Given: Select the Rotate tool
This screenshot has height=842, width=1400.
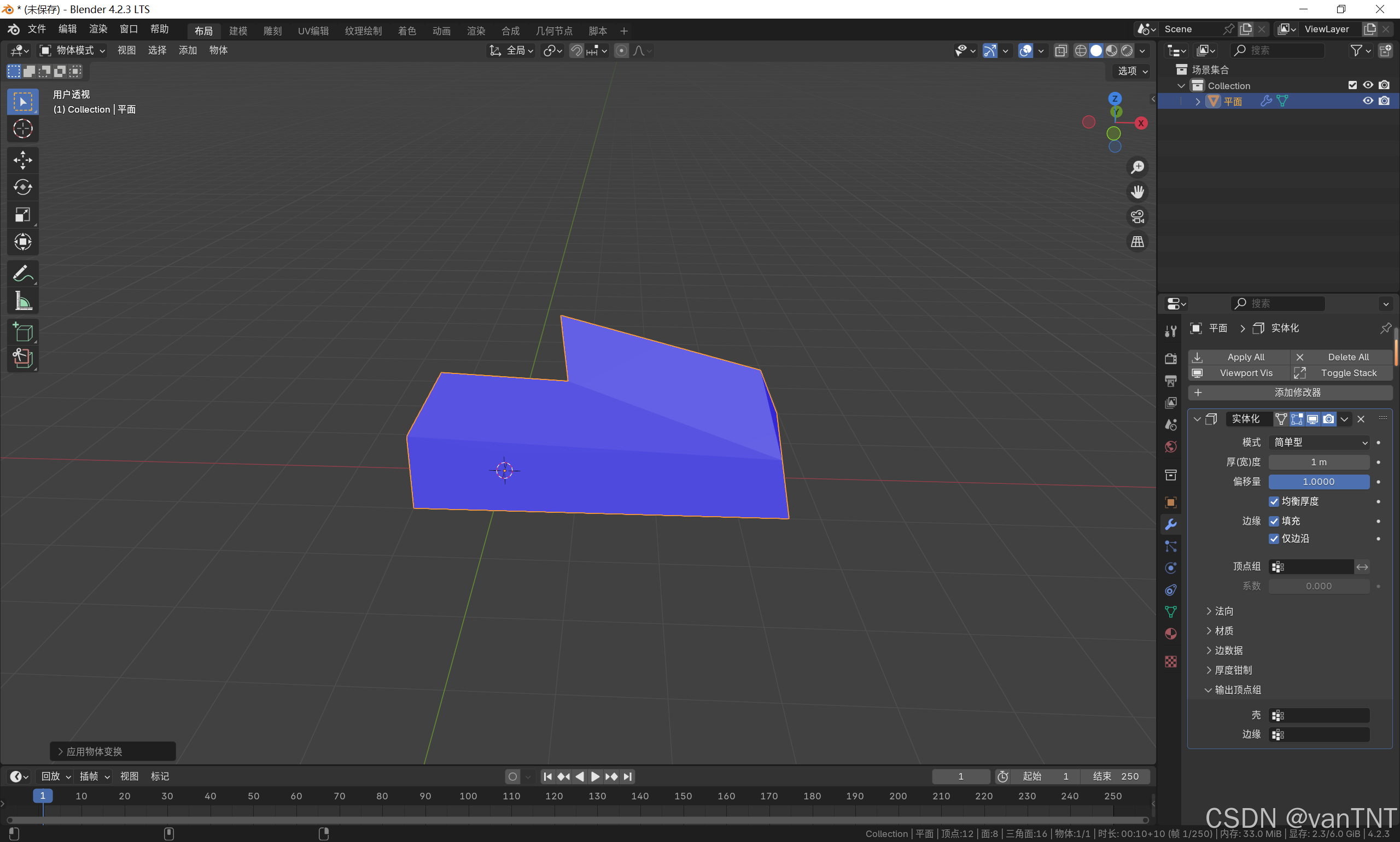Looking at the screenshot, I should coord(23,187).
